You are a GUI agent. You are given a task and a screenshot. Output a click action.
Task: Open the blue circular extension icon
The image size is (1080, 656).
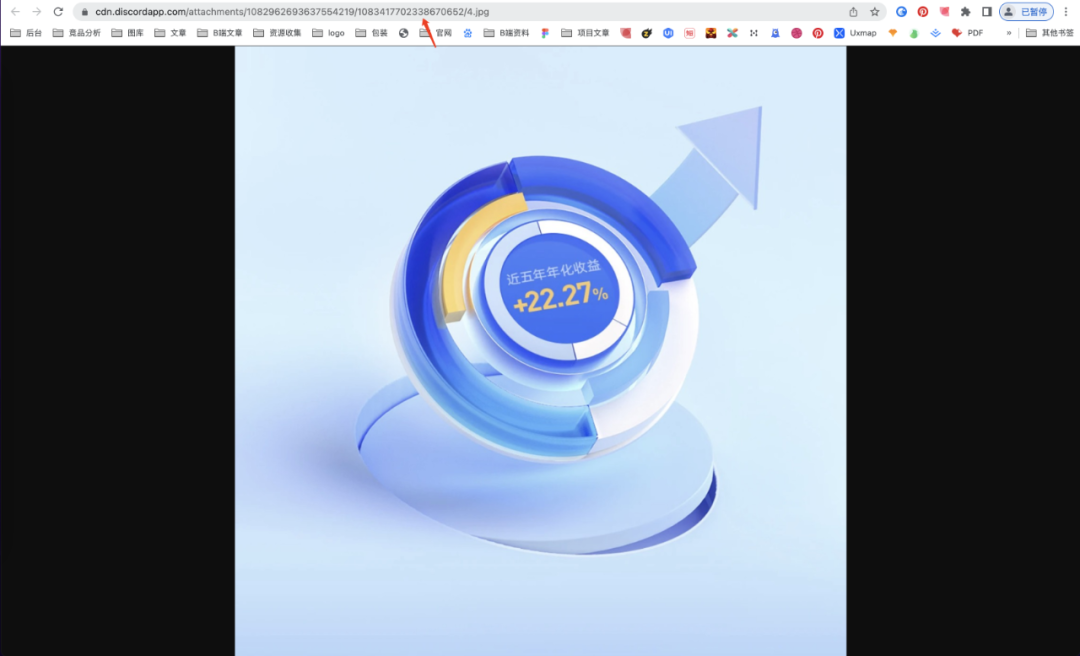point(901,12)
